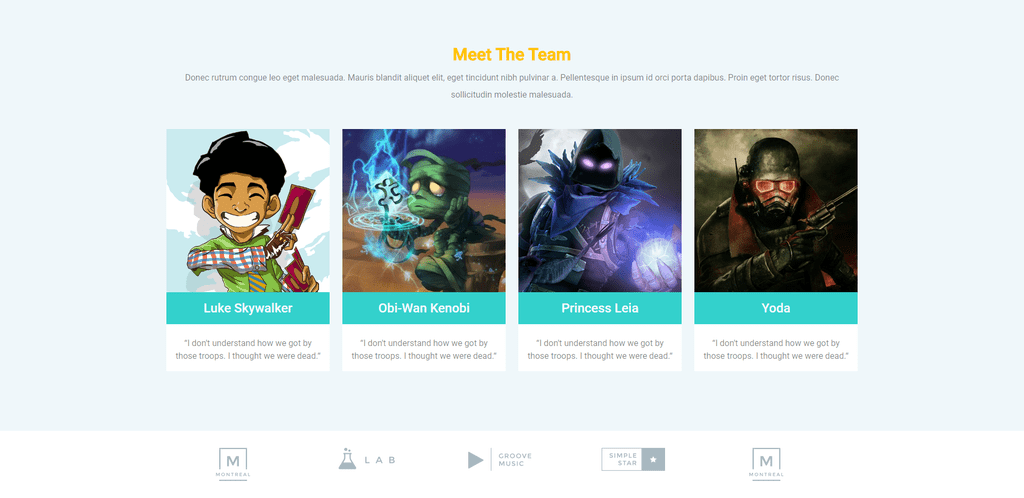Click the last Montreal logo on right
The image size is (1024, 498).
(x=766, y=464)
